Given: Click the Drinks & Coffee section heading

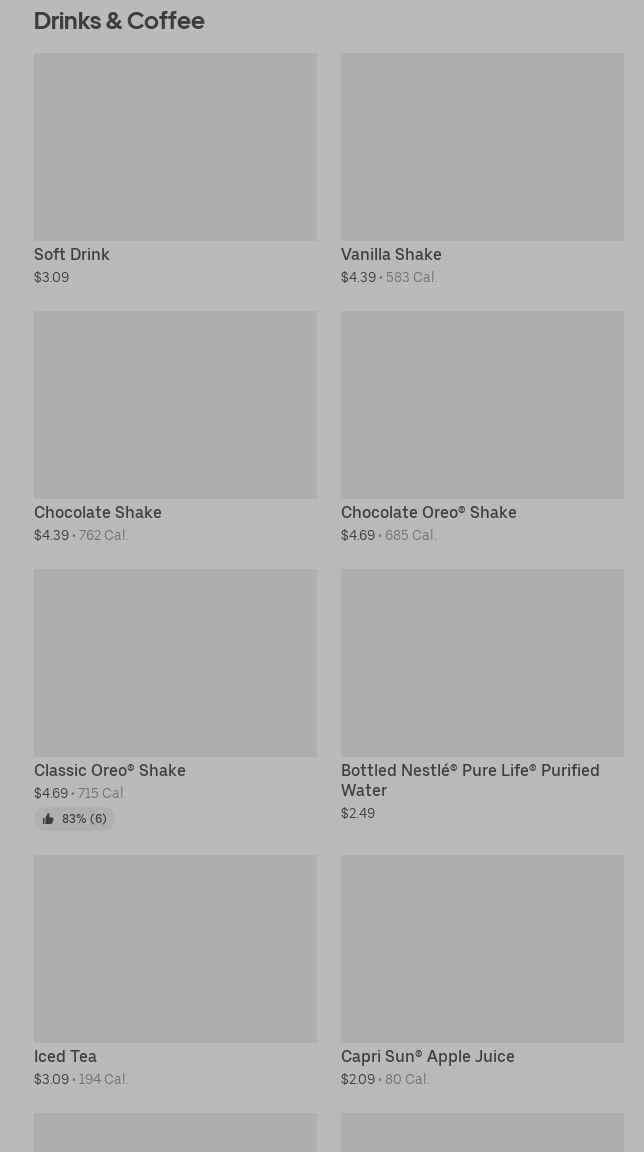Looking at the screenshot, I should [x=119, y=21].
